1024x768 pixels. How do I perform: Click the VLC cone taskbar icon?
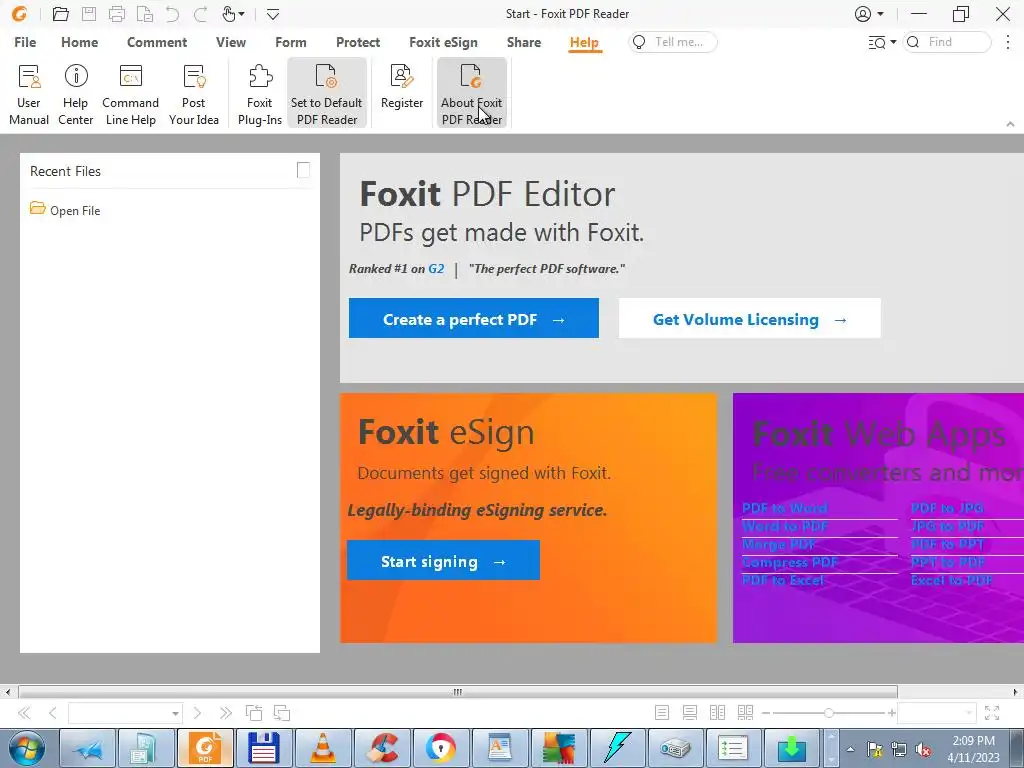click(323, 748)
